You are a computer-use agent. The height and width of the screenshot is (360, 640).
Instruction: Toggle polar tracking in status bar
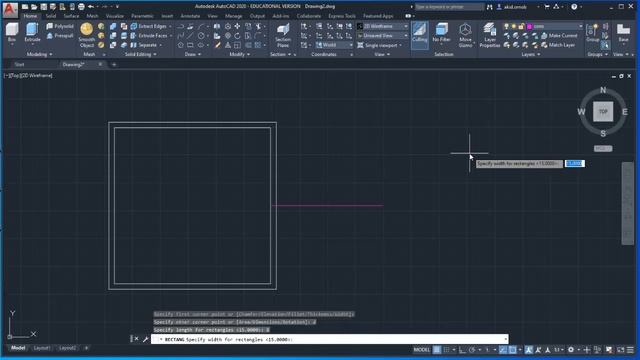point(472,350)
